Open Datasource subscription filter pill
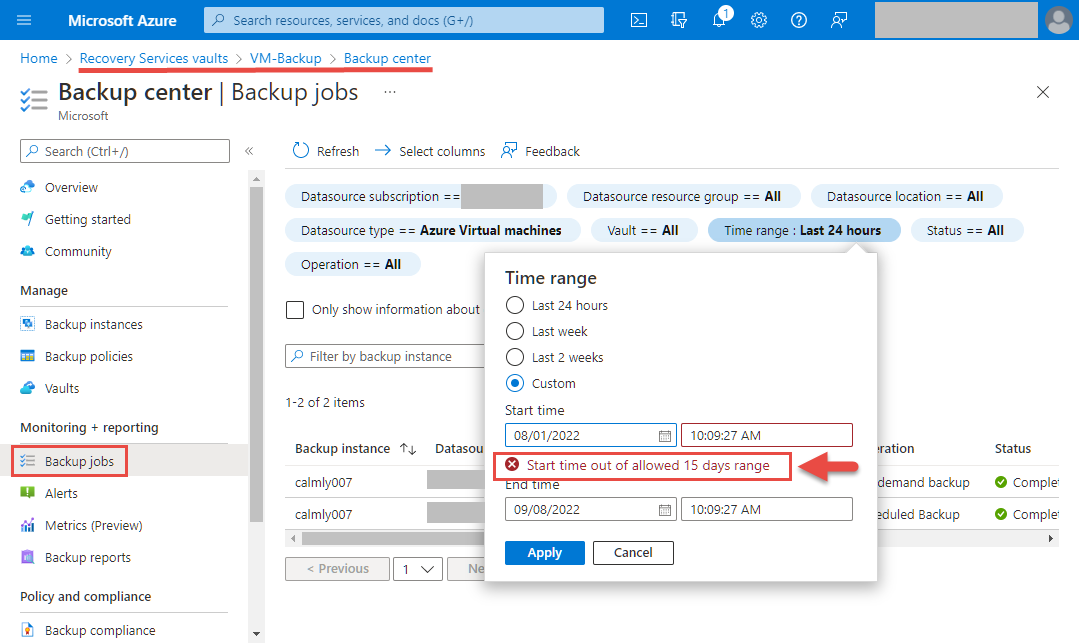This screenshot has width=1079, height=643. point(421,196)
